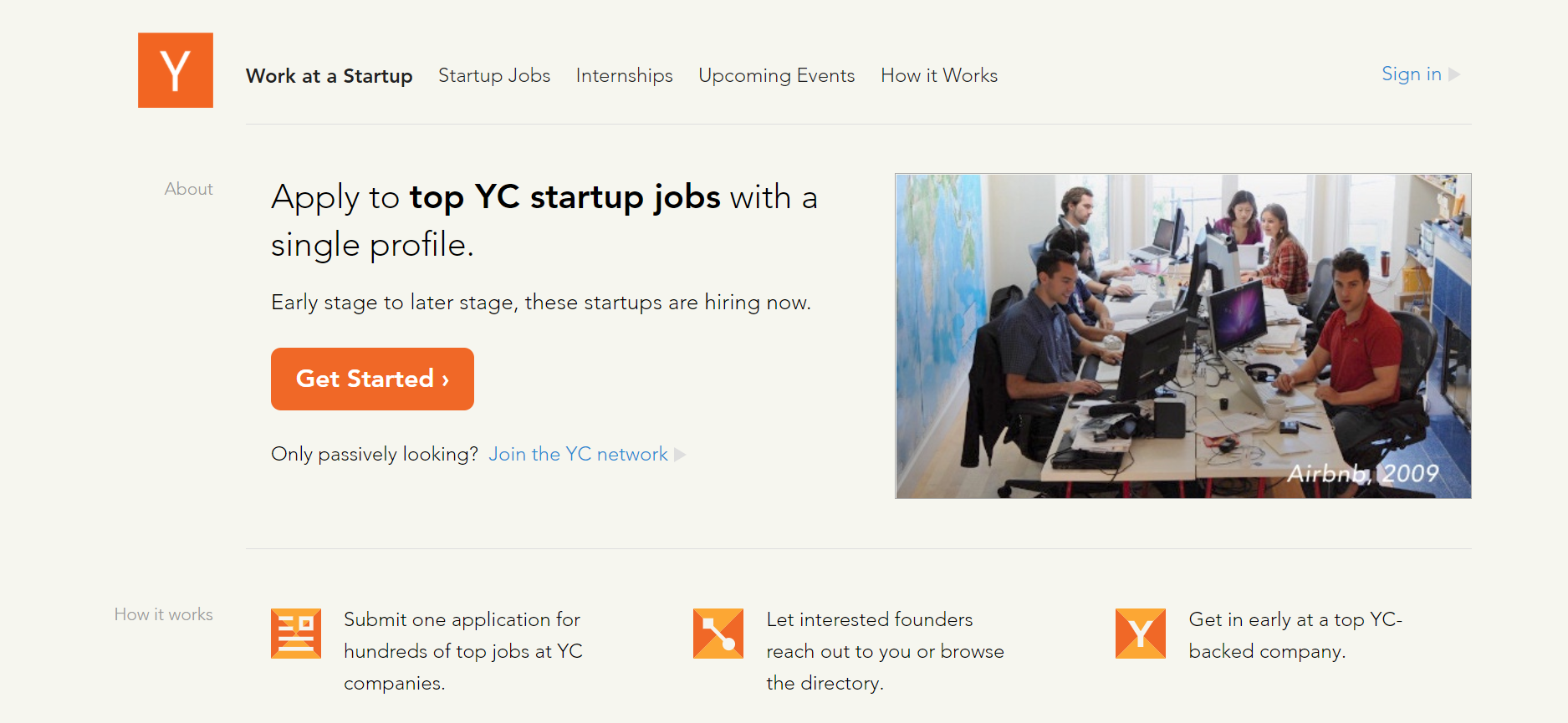Open Upcoming Events in the navigation
1568x723 pixels.
point(776,76)
